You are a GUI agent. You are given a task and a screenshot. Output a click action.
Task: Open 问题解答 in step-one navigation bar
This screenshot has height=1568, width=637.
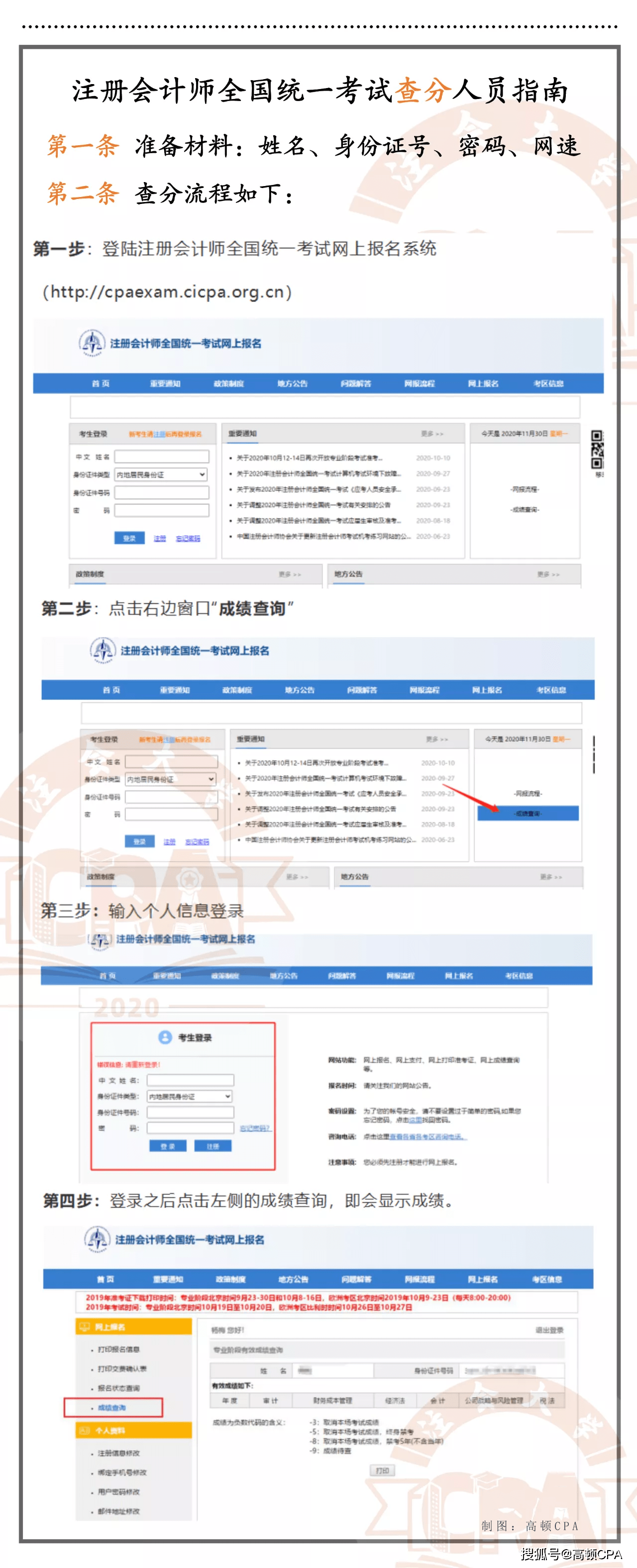pos(356,384)
